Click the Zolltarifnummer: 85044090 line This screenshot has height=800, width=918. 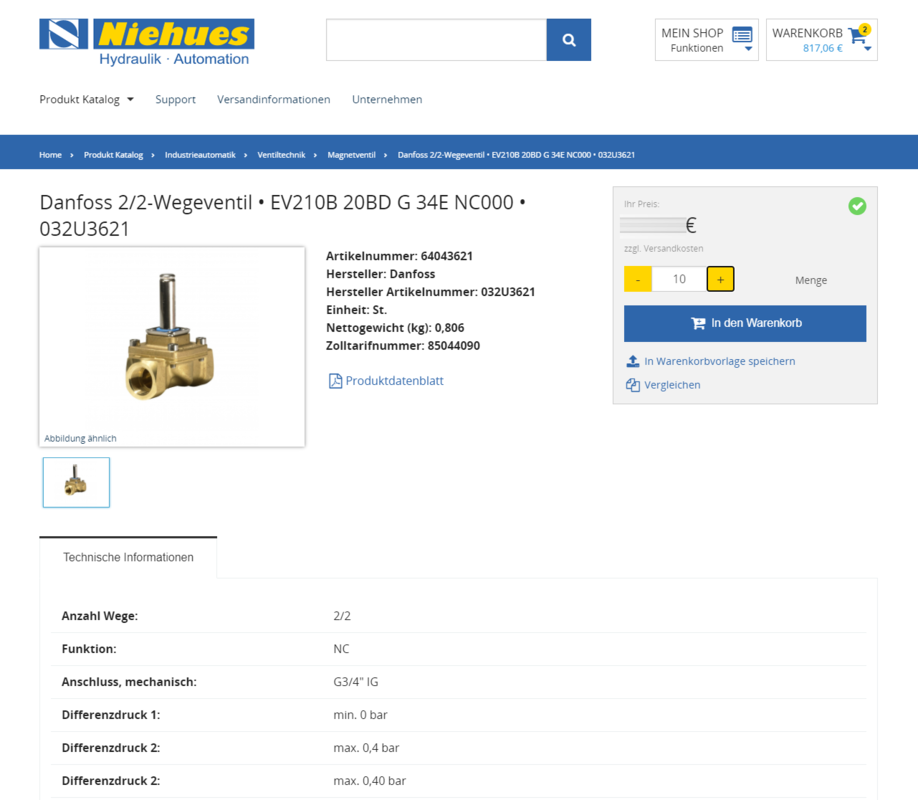click(403, 346)
